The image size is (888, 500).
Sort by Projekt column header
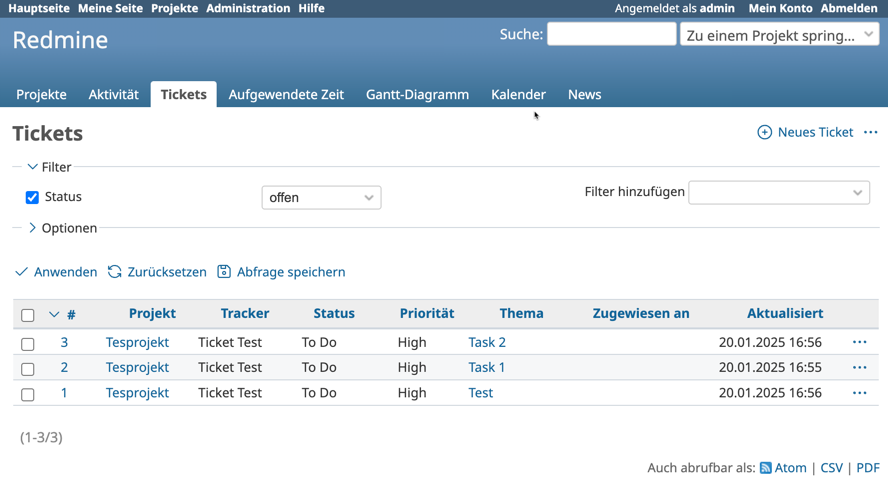[152, 314]
